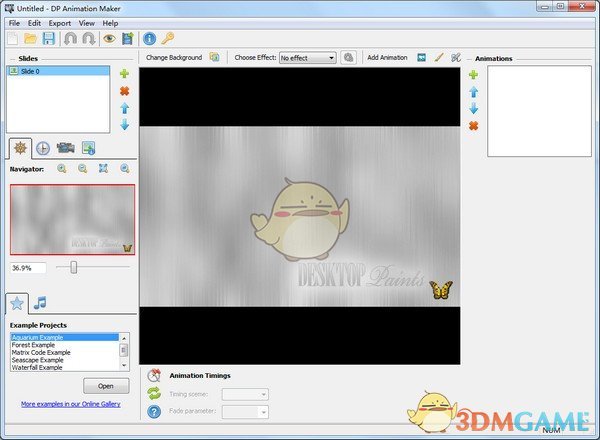Click the Open button under Example Projects
Screen dimensions: 600x440
point(106,386)
